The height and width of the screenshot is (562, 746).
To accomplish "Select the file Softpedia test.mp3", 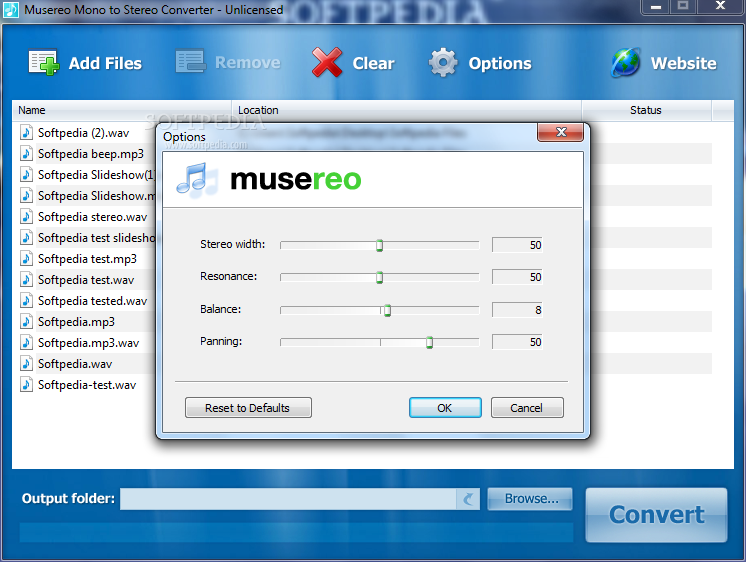I will click(87, 259).
